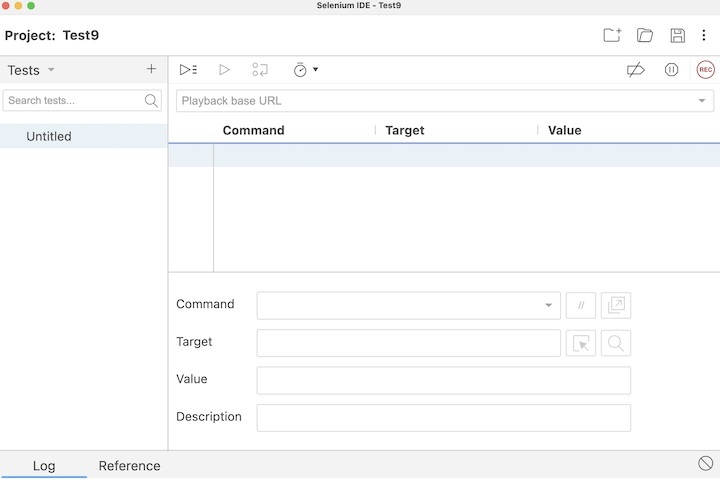This screenshot has height=482, width=720.
Task: Open more options three-dot menu
Action: [703, 36]
